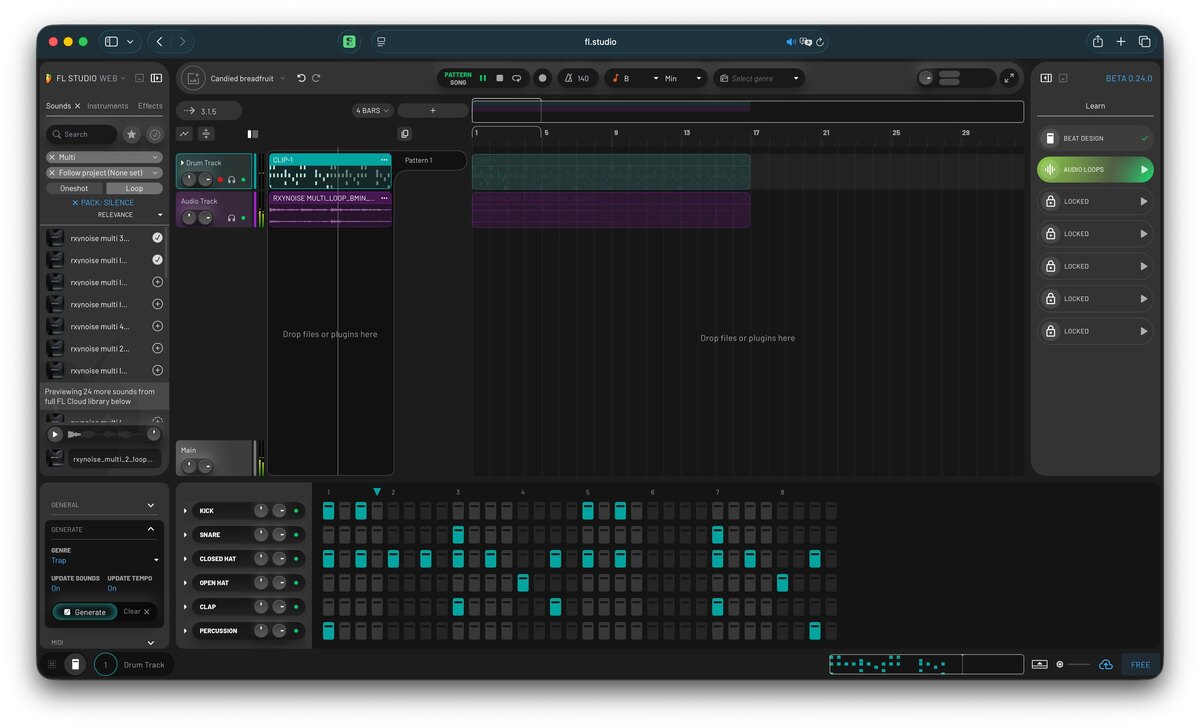
Task: Click the FREE plan button
Action: (x=1140, y=664)
